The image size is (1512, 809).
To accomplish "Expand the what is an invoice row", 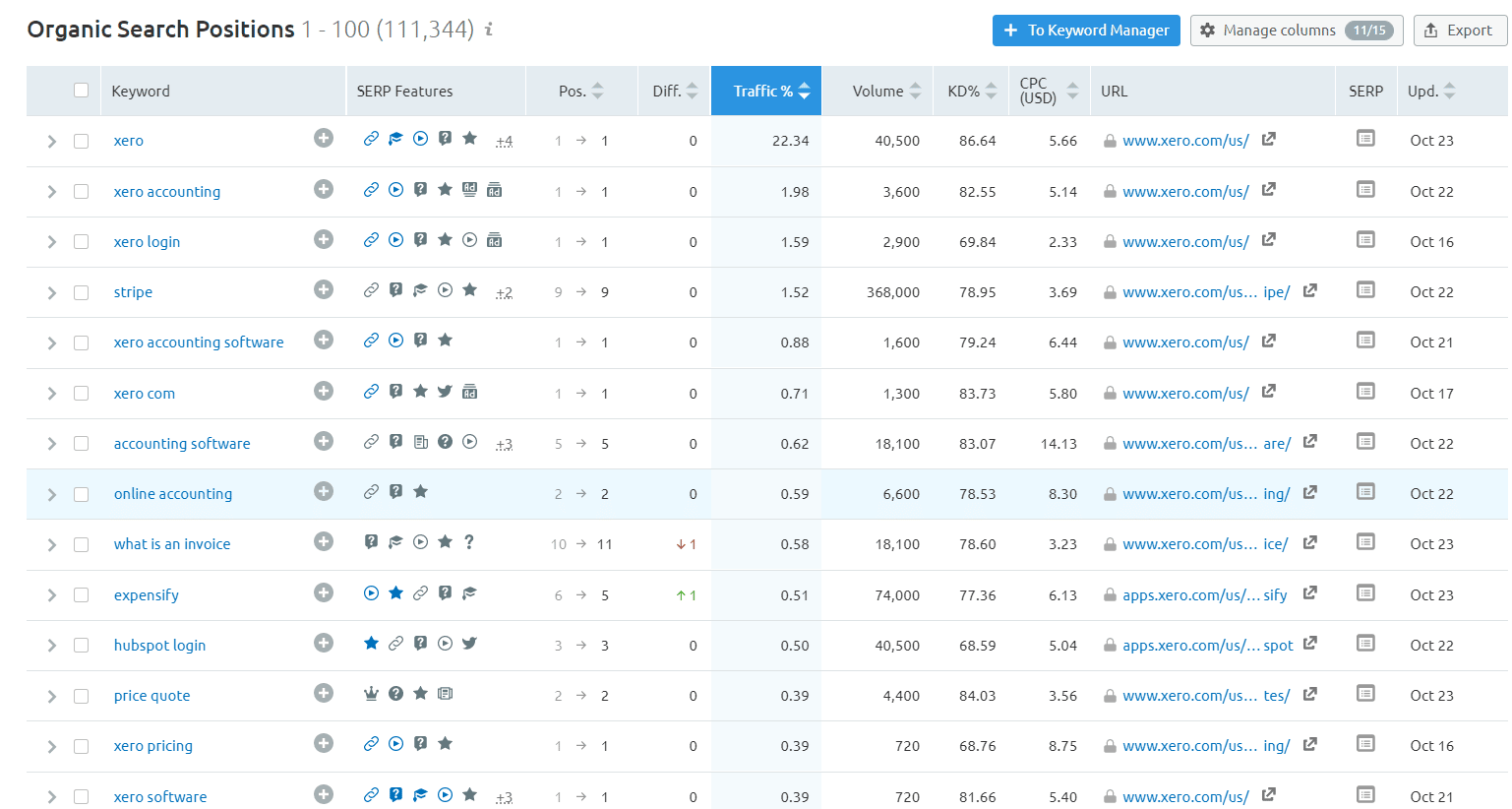I will pyautogui.click(x=51, y=545).
